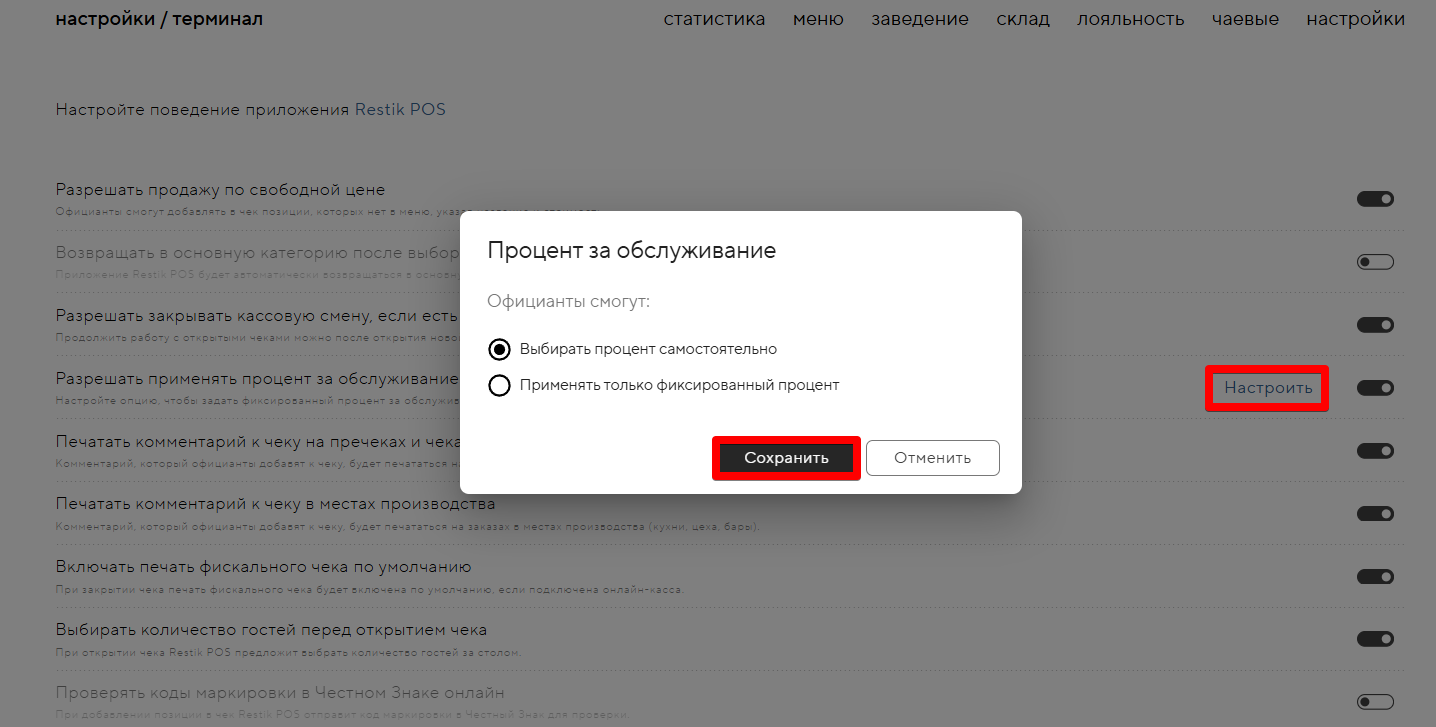Open the заведение navigation section

tap(919, 19)
